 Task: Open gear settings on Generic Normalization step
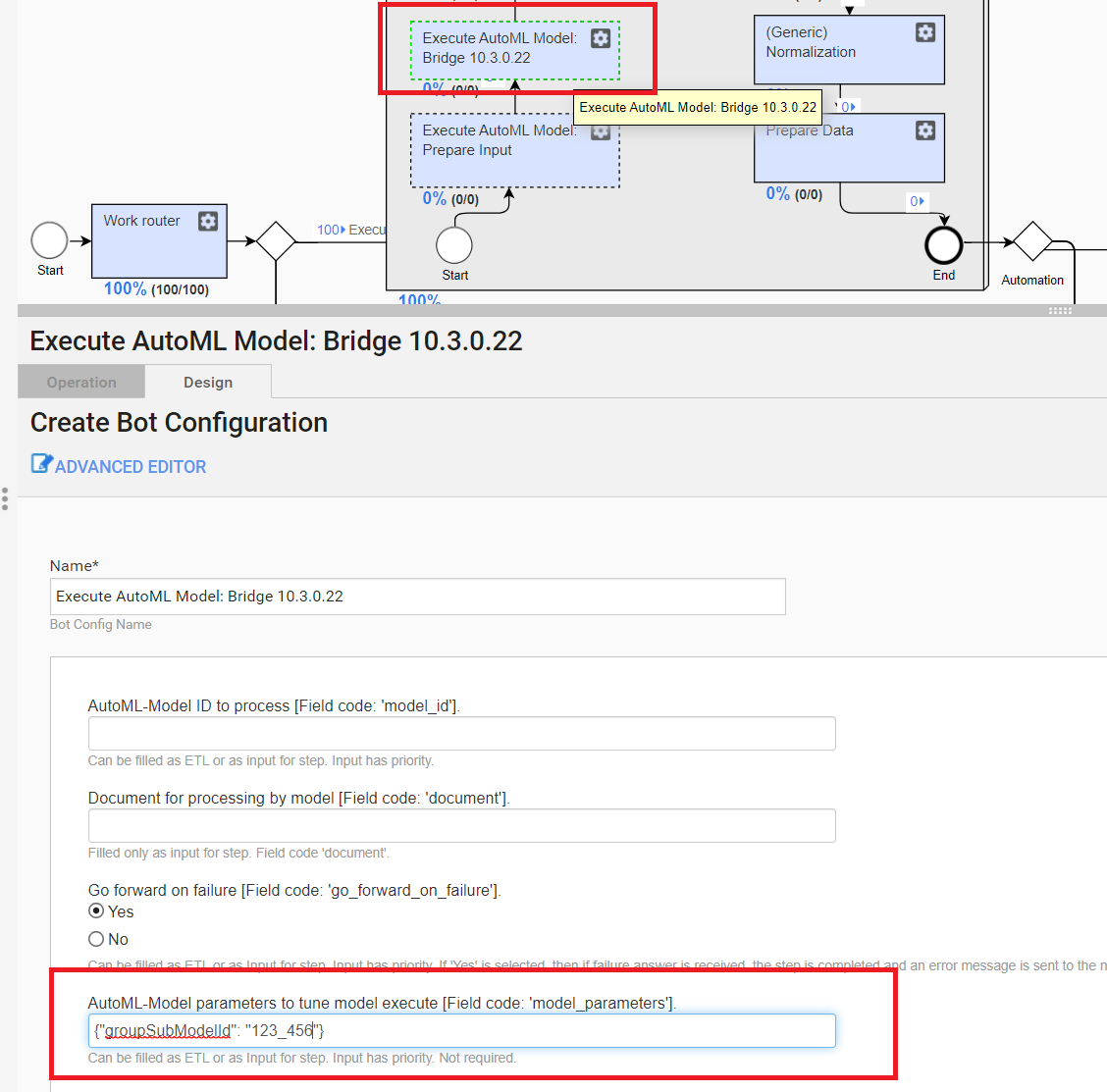tap(924, 32)
